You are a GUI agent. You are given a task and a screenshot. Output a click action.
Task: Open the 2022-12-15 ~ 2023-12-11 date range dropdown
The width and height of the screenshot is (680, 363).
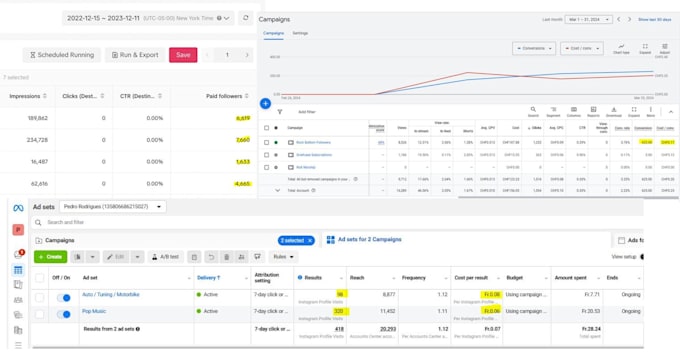tap(148, 18)
